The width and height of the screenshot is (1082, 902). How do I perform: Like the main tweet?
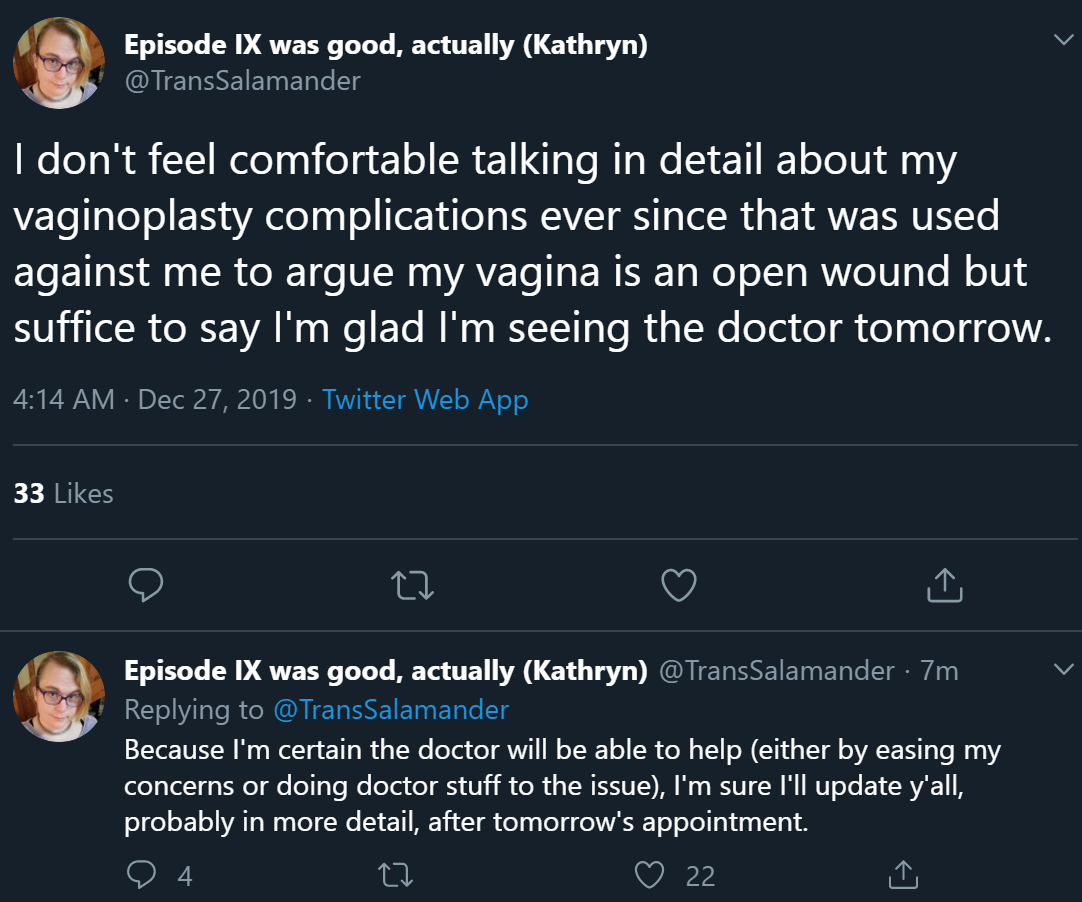pyautogui.click(x=679, y=585)
